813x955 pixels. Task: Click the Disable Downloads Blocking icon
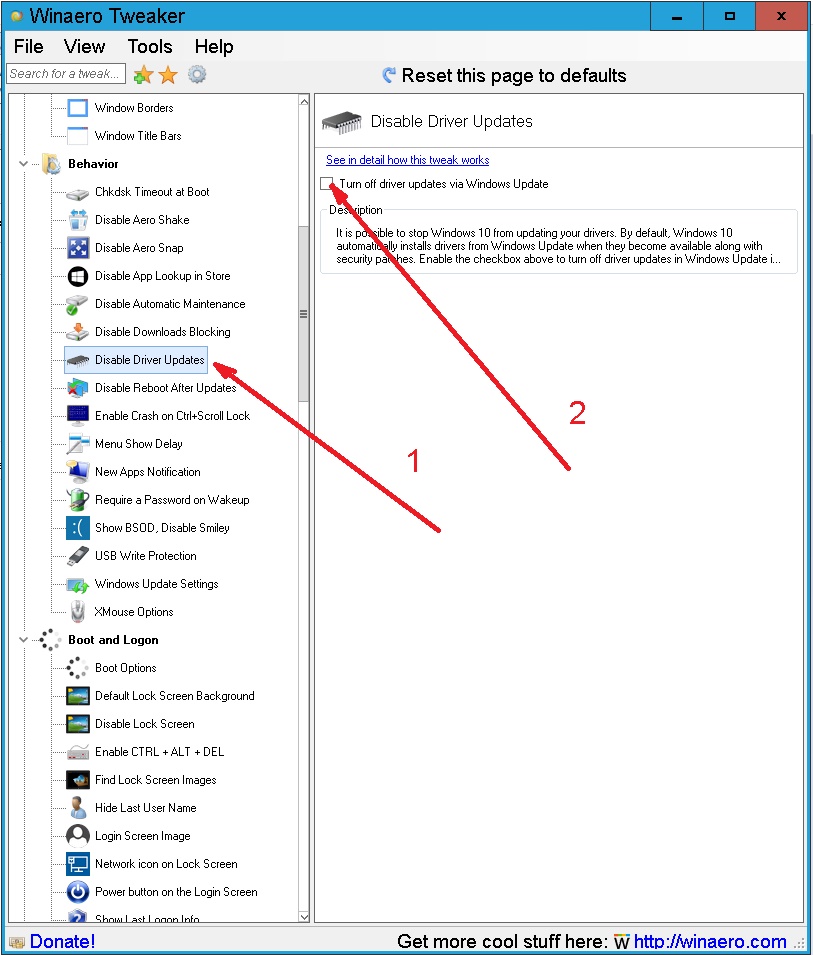tap(77, 332)
